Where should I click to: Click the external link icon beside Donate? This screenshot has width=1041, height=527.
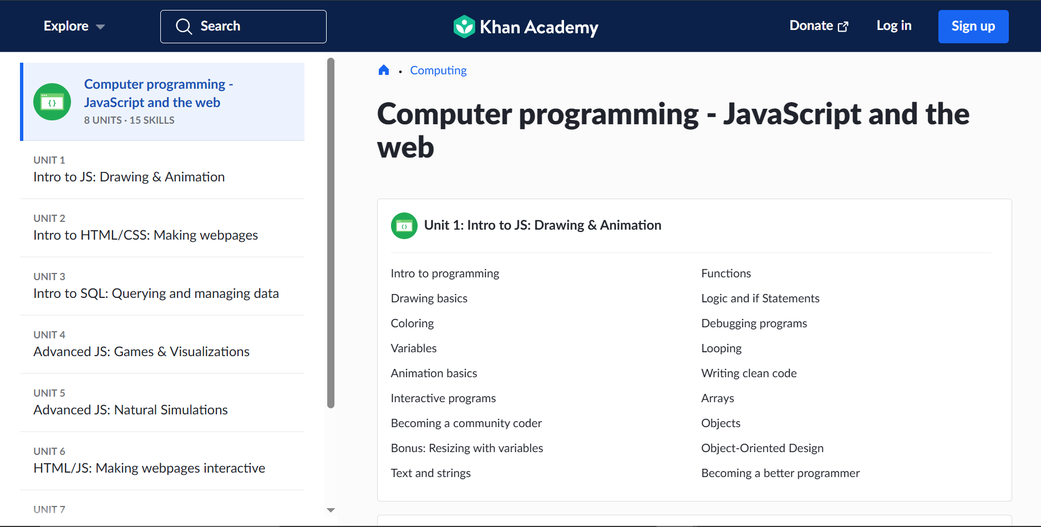point(843,27)
